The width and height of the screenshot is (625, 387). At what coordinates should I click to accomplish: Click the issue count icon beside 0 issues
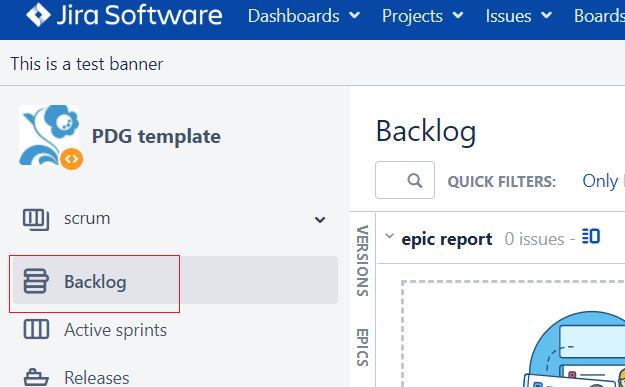(591, 236)
